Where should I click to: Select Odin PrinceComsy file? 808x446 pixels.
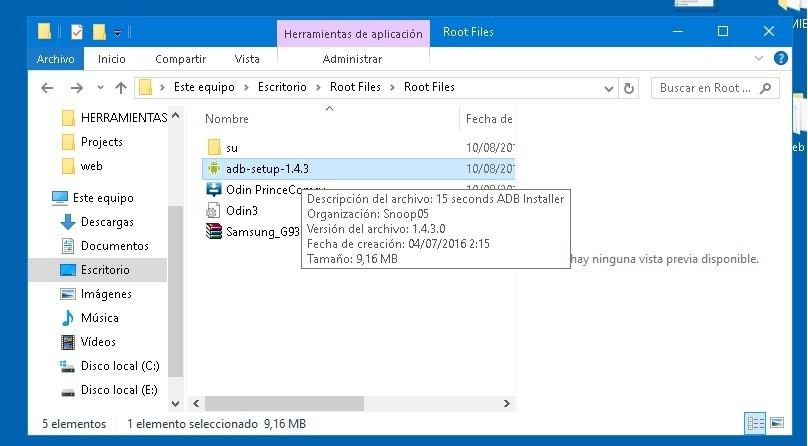click(266, 190)
